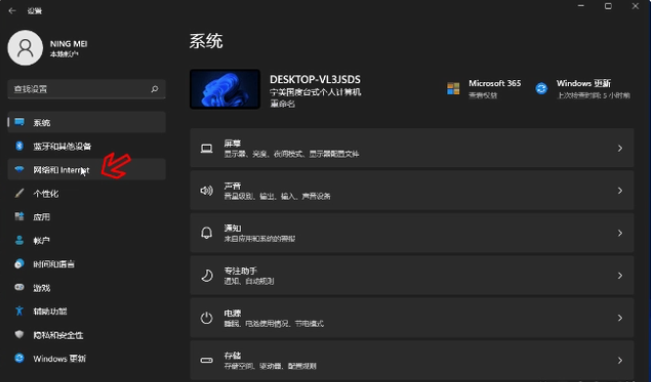Screen dimensions: 651x382
Task: Expand the 电源 settings chevron
Action: click(620, 318)
